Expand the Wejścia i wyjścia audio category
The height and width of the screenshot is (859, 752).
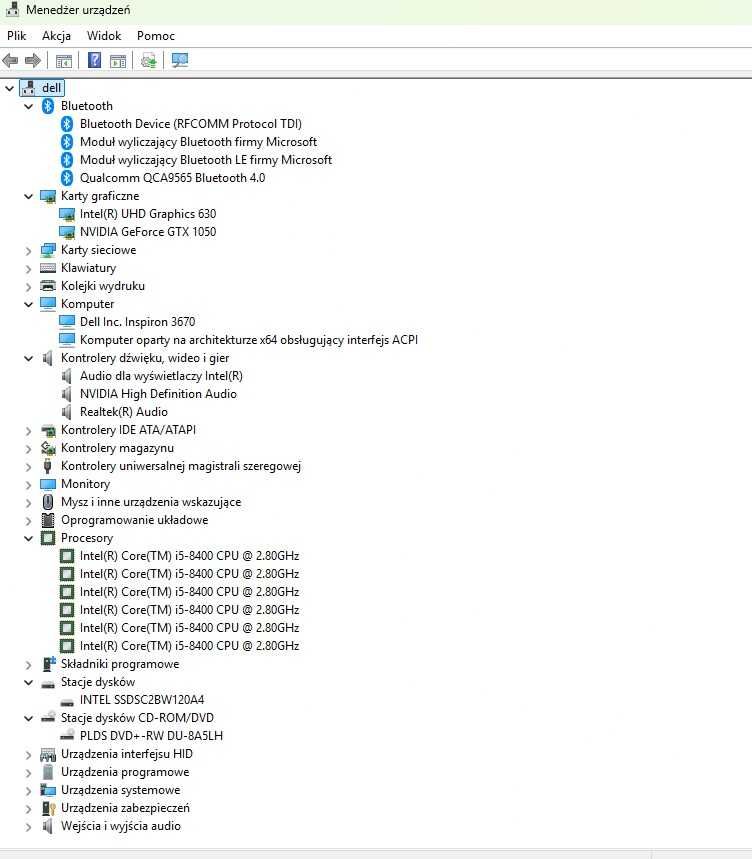pos(28,827)
